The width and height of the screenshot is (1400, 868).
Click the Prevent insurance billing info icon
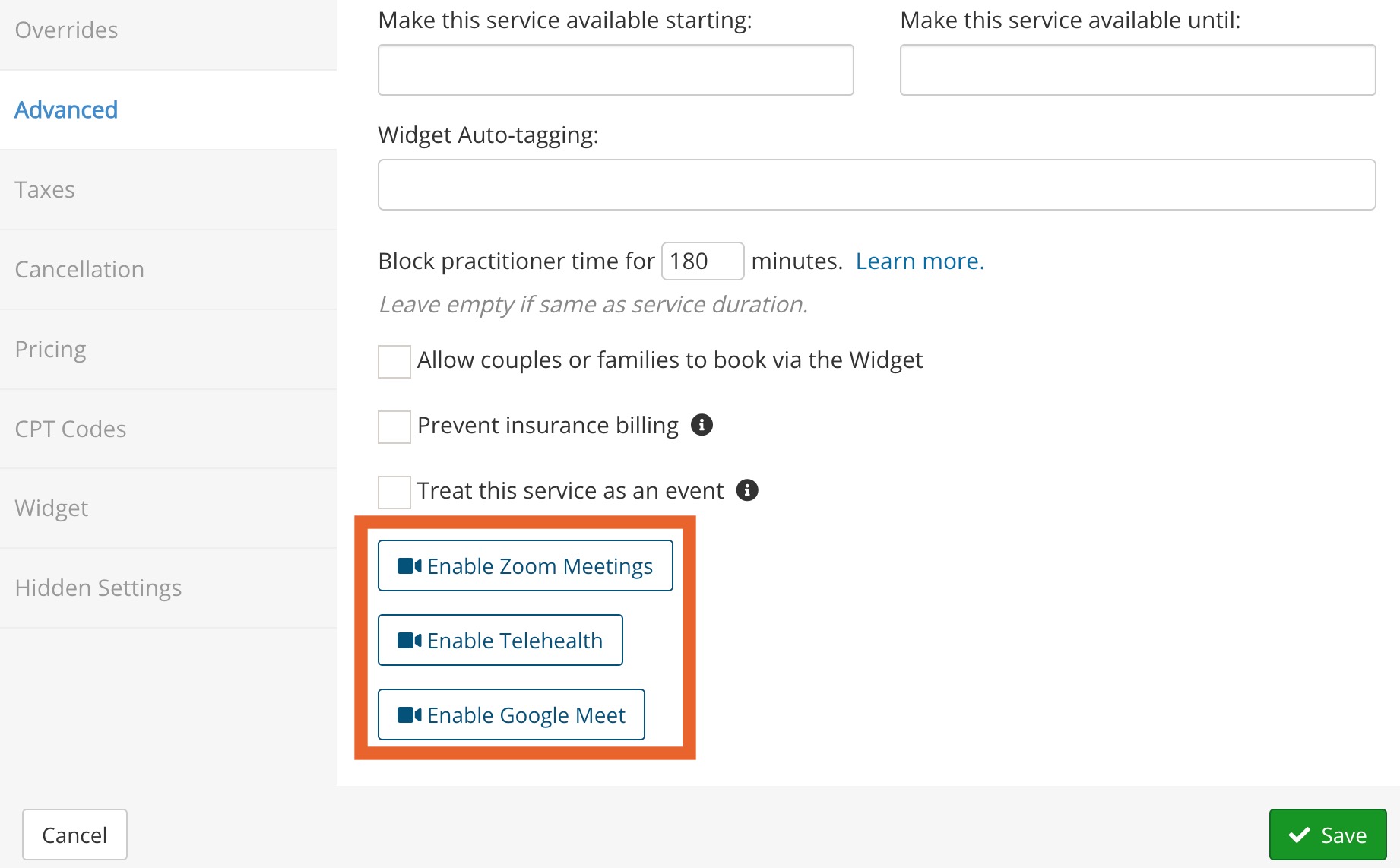tap(702, 425)
